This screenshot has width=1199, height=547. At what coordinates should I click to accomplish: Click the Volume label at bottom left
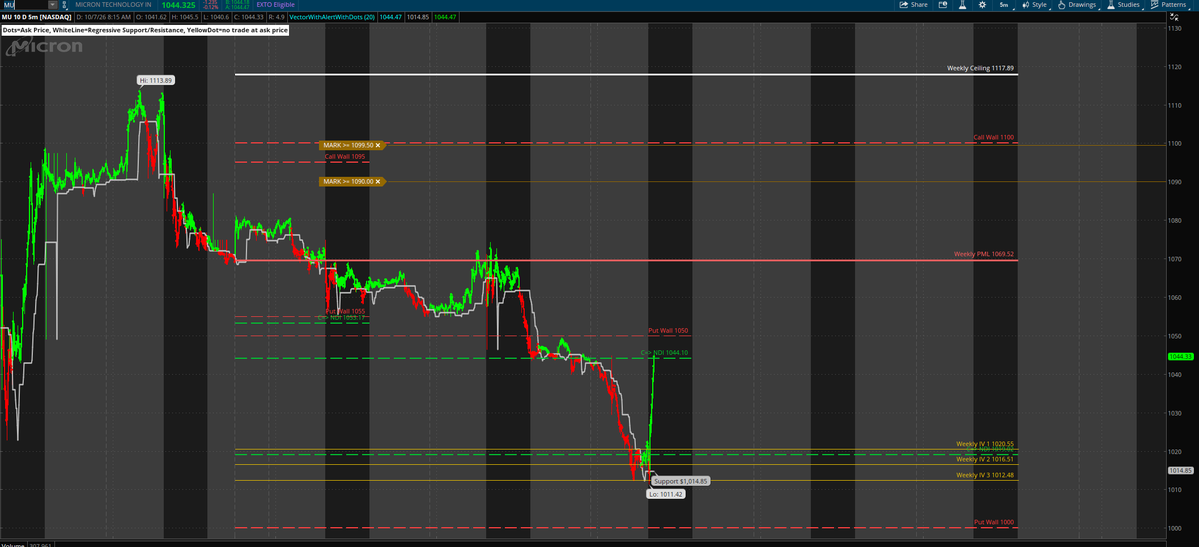click(x=13, y=545)
